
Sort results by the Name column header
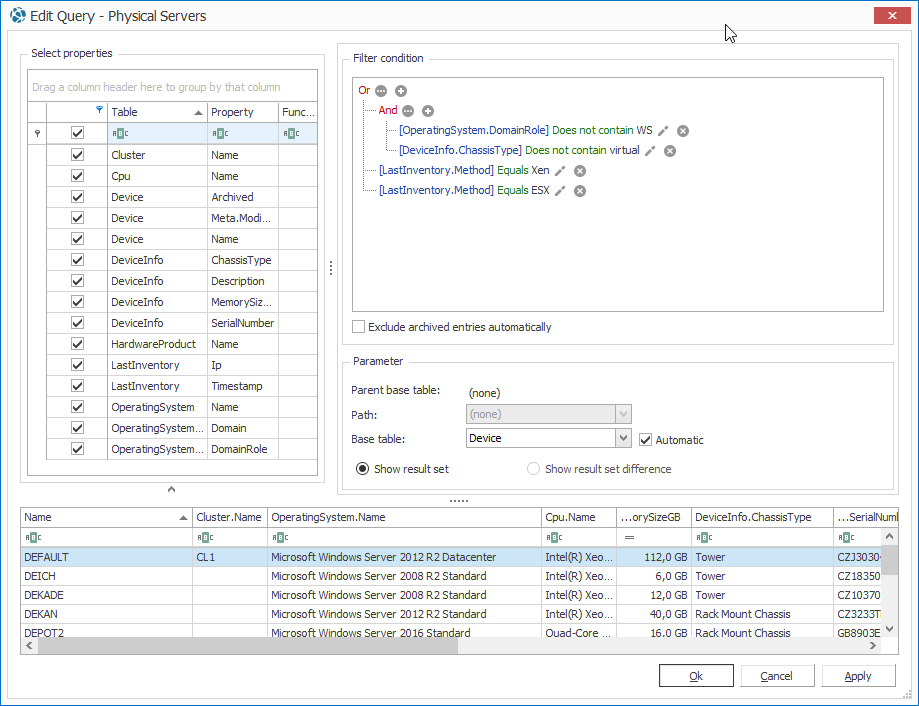(106, 517)
